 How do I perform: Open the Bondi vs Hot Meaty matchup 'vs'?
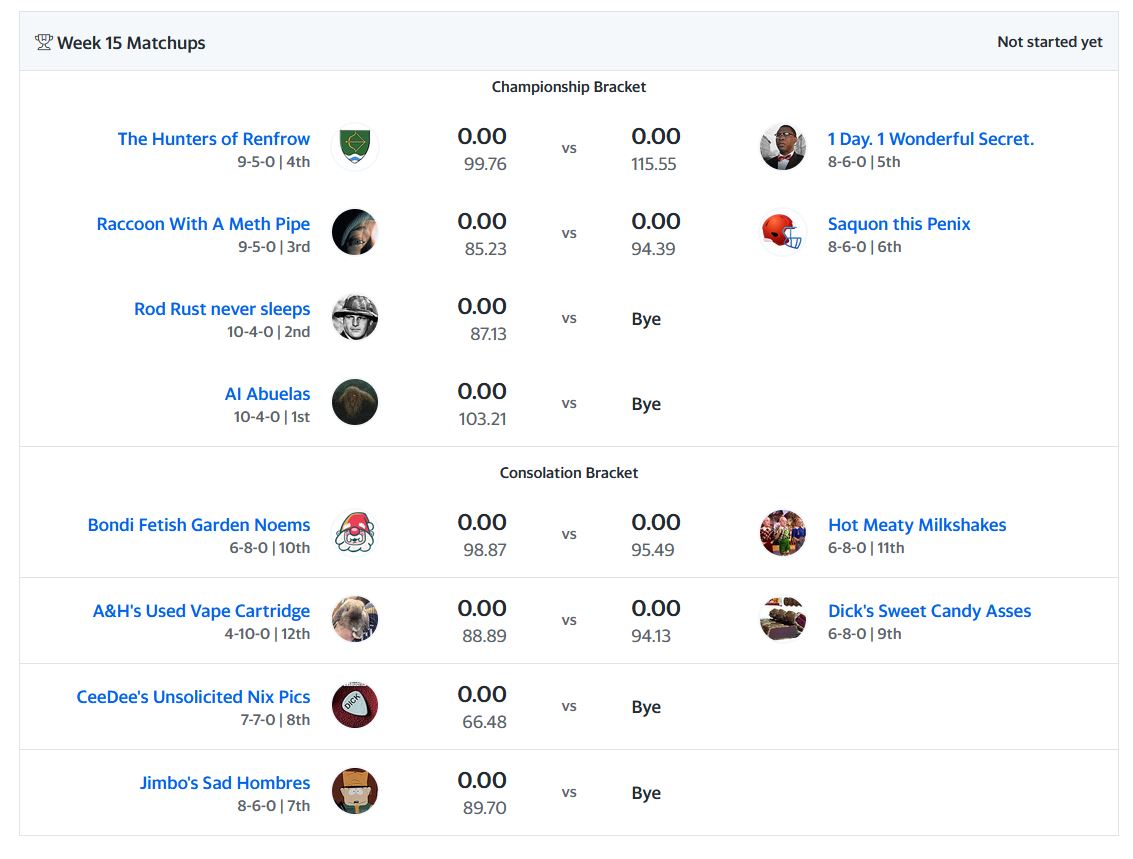point(569,534)
